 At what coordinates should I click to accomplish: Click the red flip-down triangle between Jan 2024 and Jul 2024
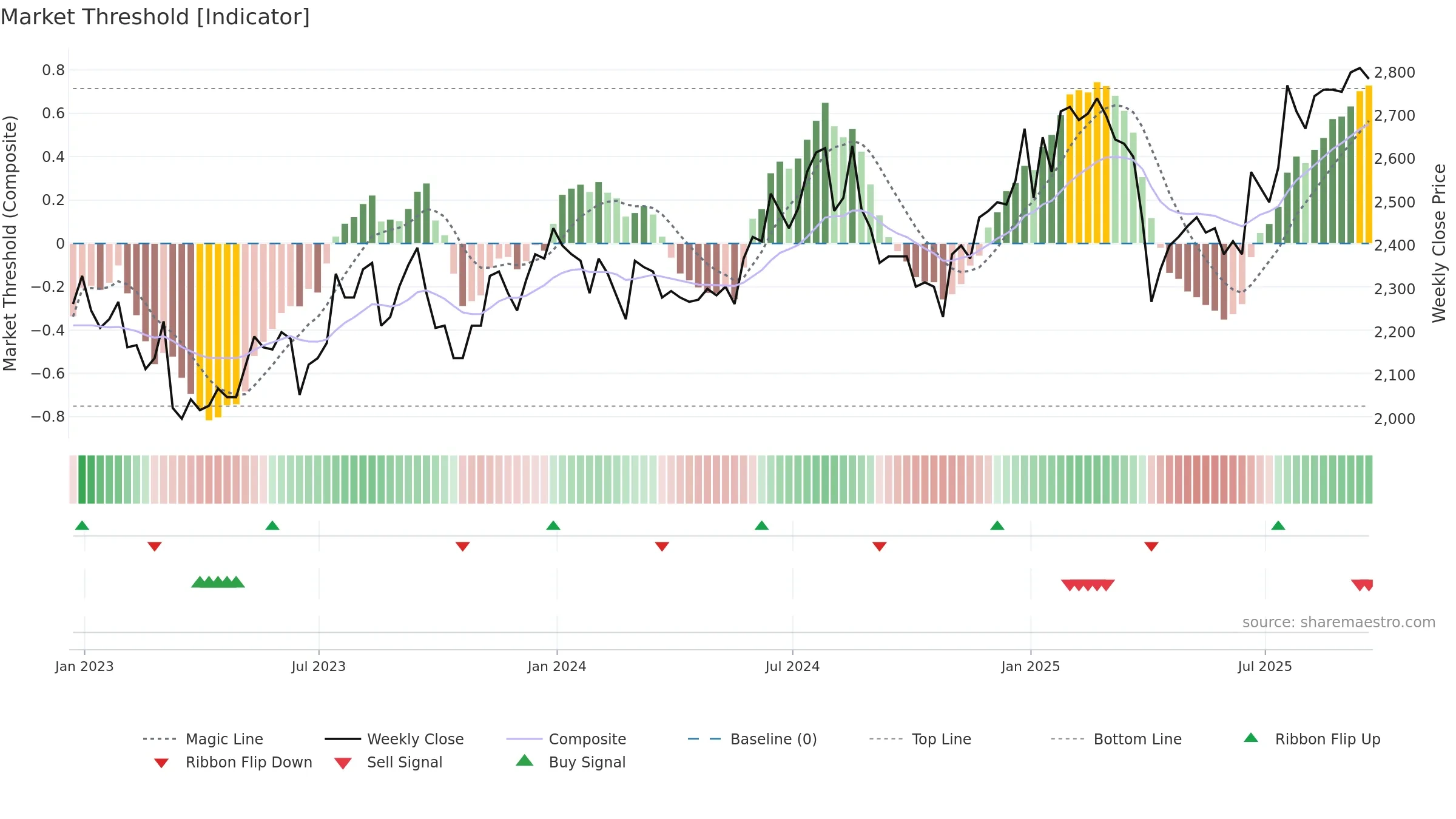click(x=662, y=547)
